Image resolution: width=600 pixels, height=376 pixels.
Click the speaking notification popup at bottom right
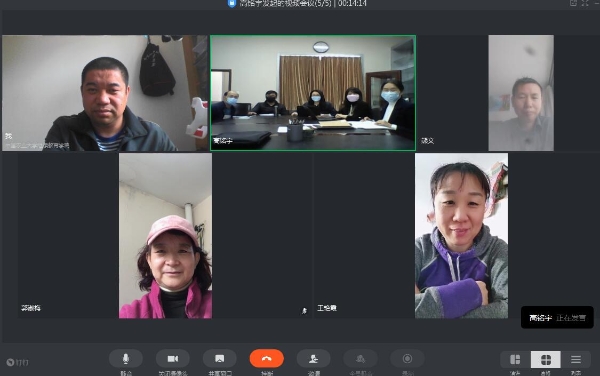coord(557,317)
